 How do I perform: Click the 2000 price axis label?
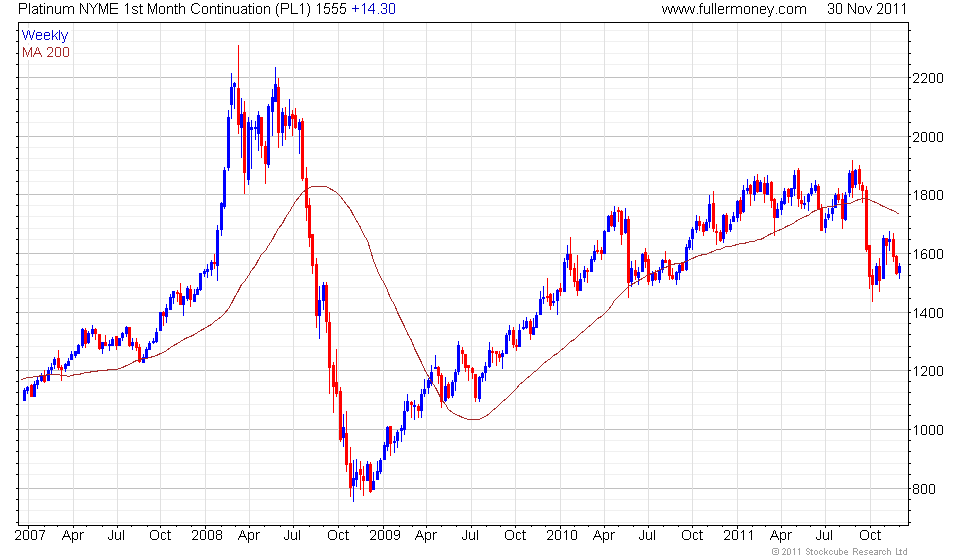point(928,137)
